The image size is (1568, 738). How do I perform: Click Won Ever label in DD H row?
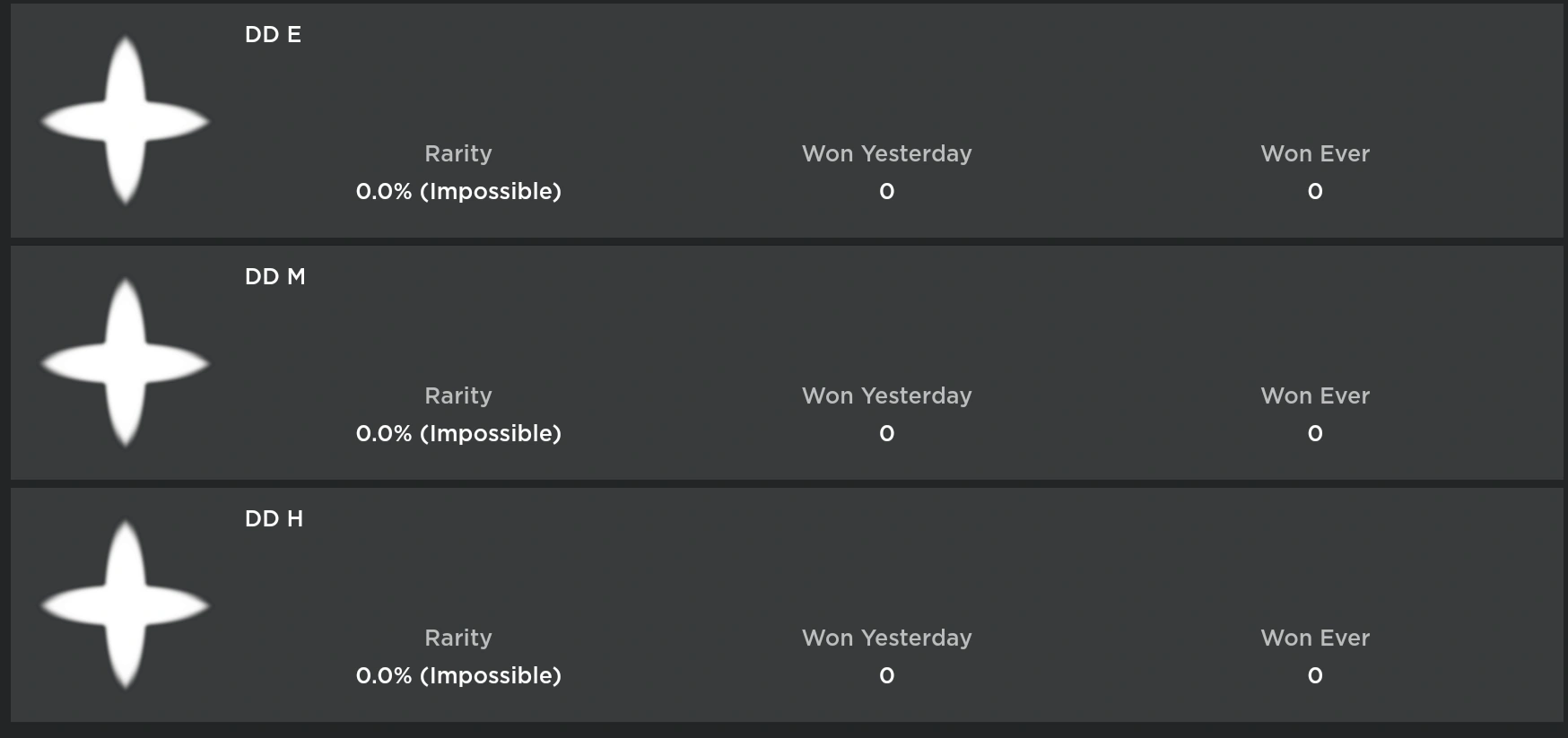point(1315,638)
